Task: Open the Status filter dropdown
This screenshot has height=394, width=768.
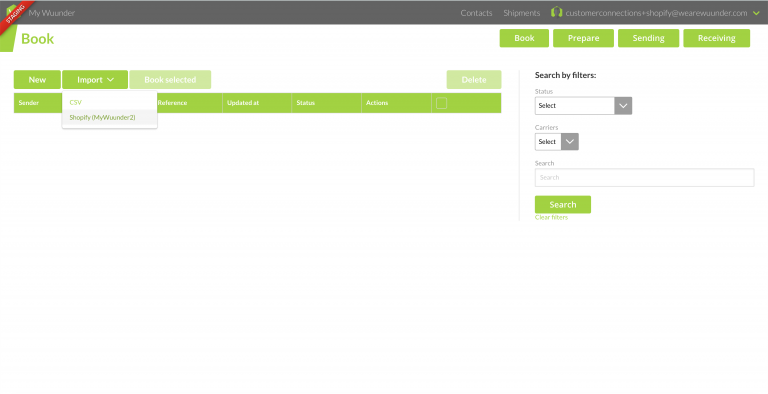Action: click(583, 105)
